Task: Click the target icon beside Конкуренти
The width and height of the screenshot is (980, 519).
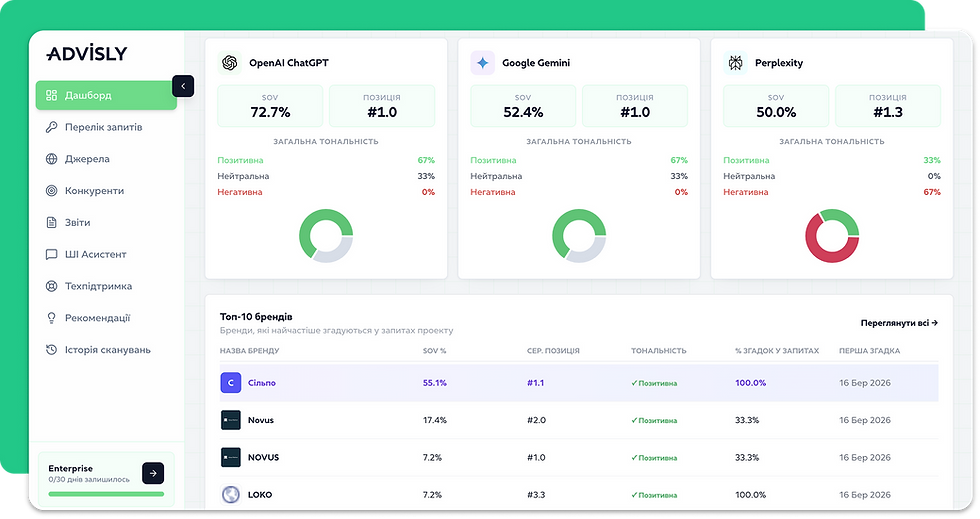Action: point(52,191)
